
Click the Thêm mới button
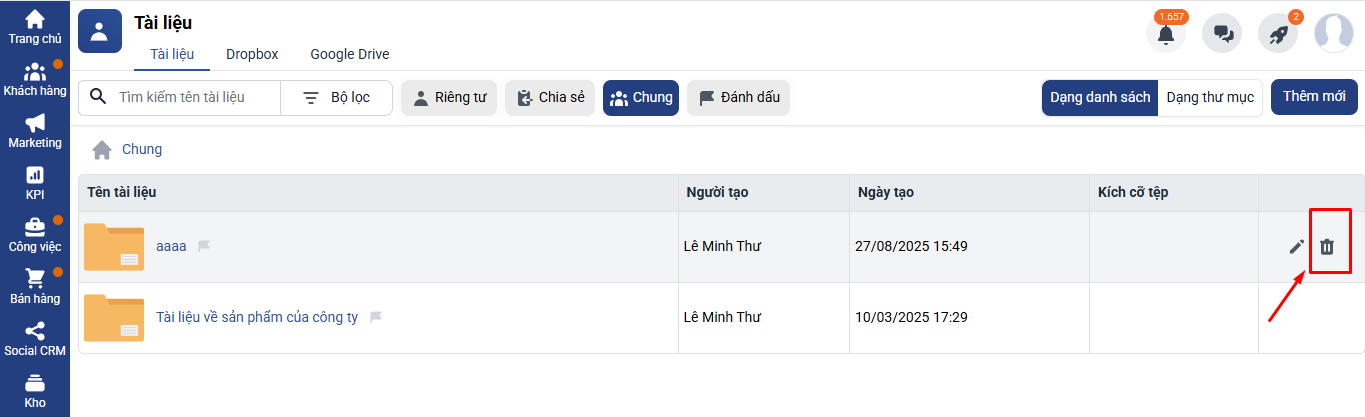[x=1314, y=97]
